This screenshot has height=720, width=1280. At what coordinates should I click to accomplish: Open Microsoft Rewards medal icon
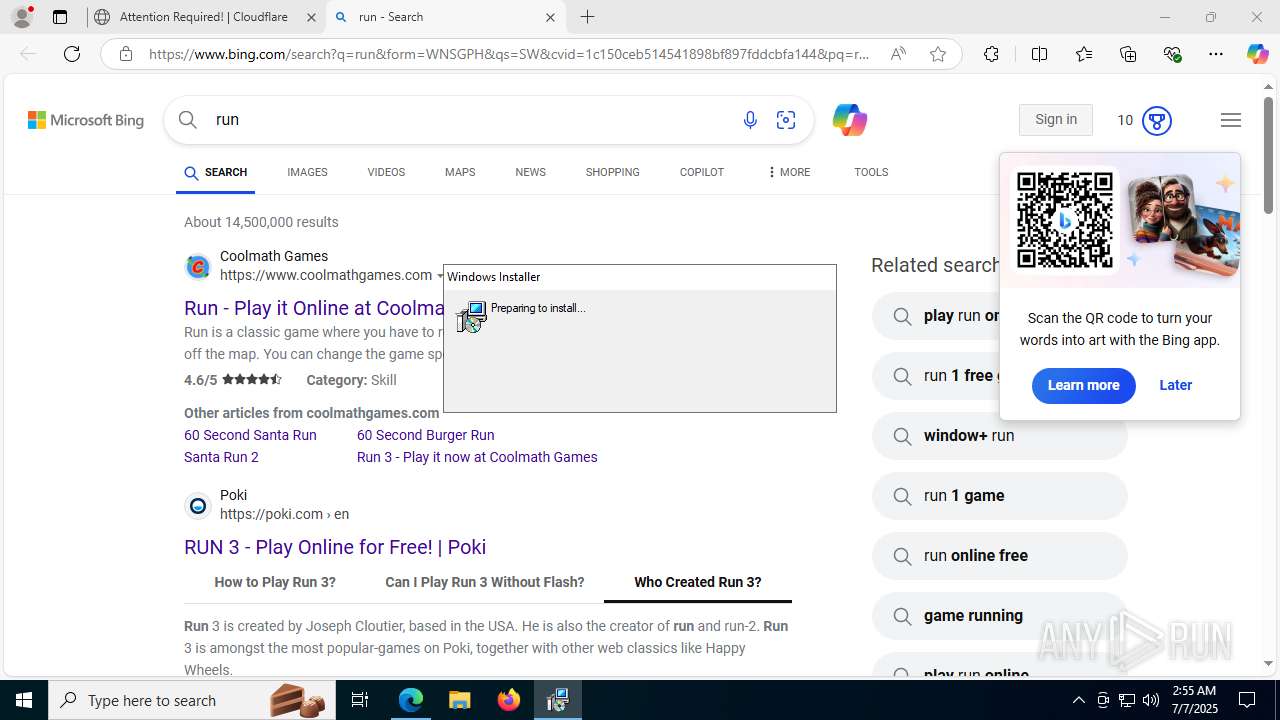point(1157,120)
